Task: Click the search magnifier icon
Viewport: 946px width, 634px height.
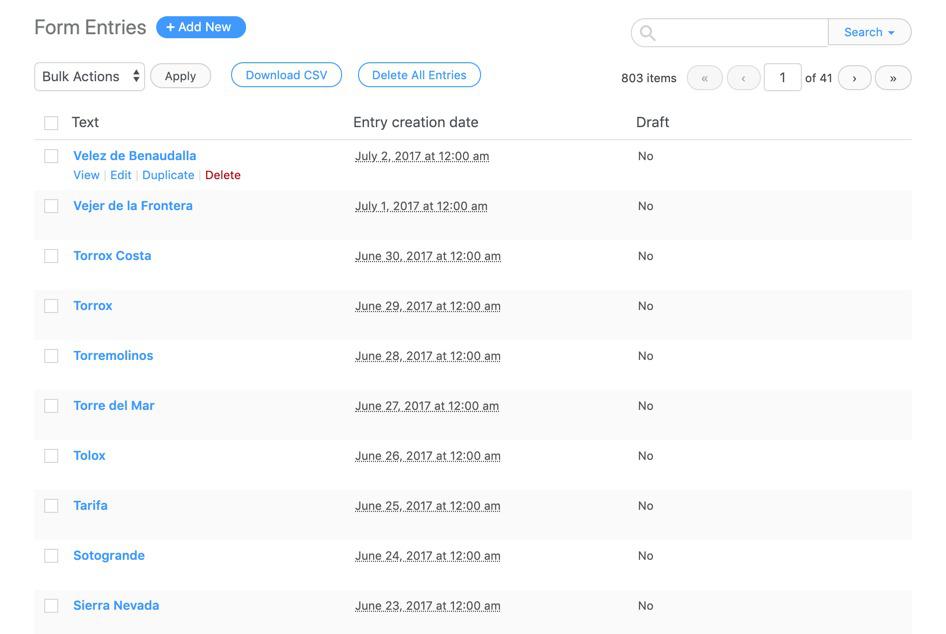Action: click(x=648, y=33)
